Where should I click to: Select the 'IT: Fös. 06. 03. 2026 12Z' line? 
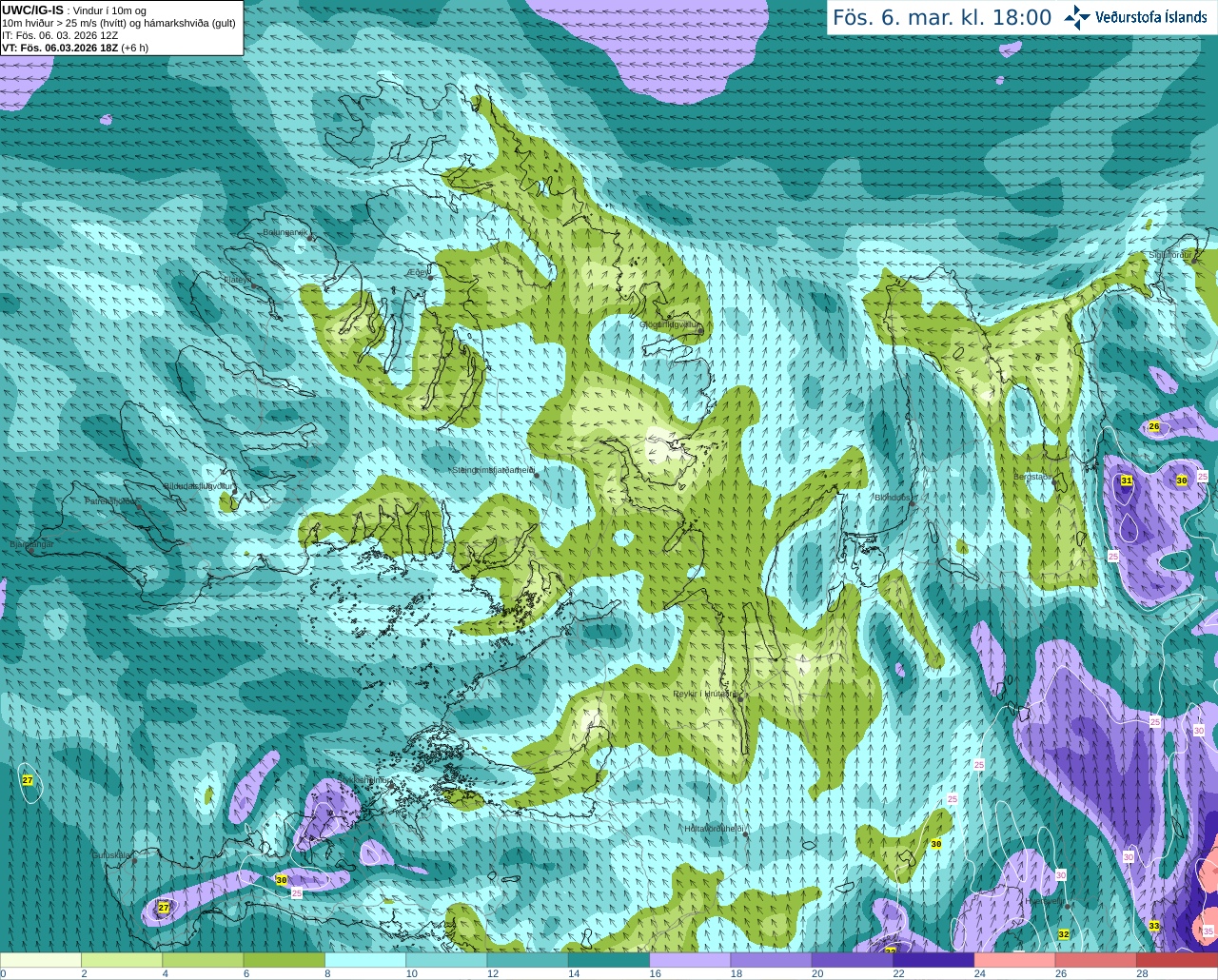pos(60,34)
